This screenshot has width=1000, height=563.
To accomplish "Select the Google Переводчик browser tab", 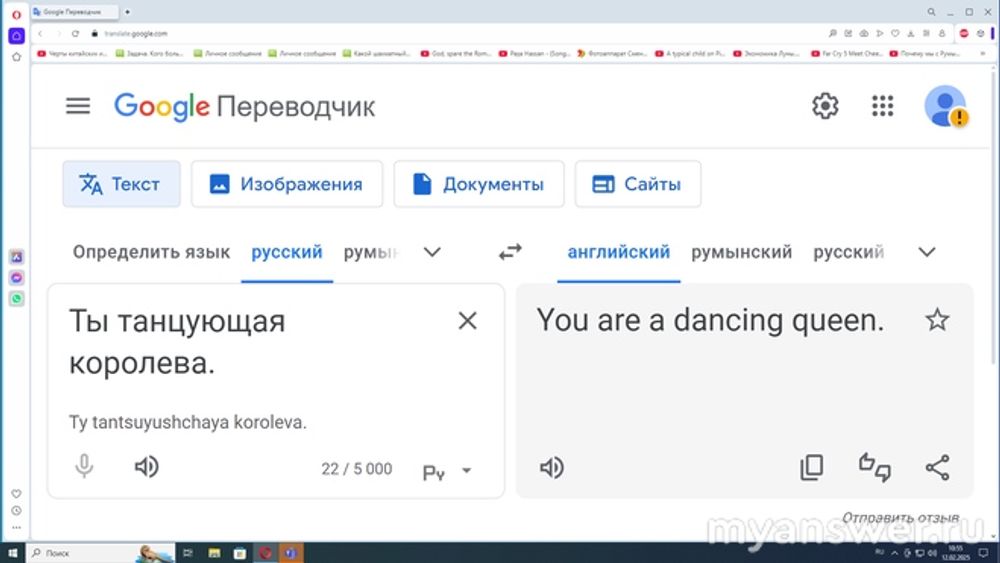I will click(75, 11).
